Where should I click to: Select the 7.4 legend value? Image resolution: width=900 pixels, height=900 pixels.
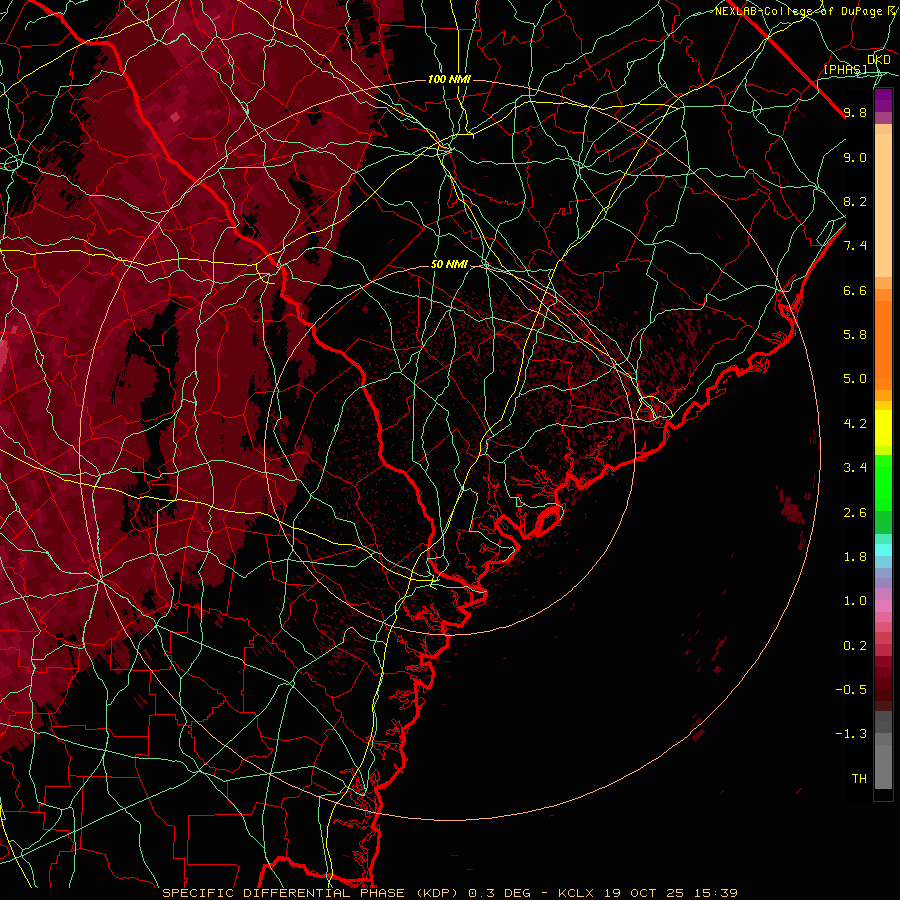(855, 246)
